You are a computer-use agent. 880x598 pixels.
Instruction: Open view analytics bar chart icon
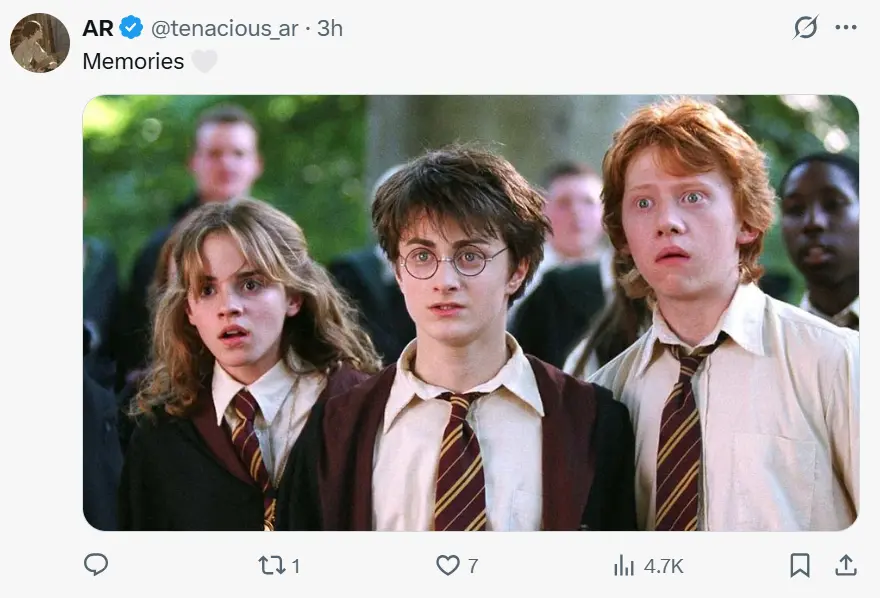(x=624, y=565)
